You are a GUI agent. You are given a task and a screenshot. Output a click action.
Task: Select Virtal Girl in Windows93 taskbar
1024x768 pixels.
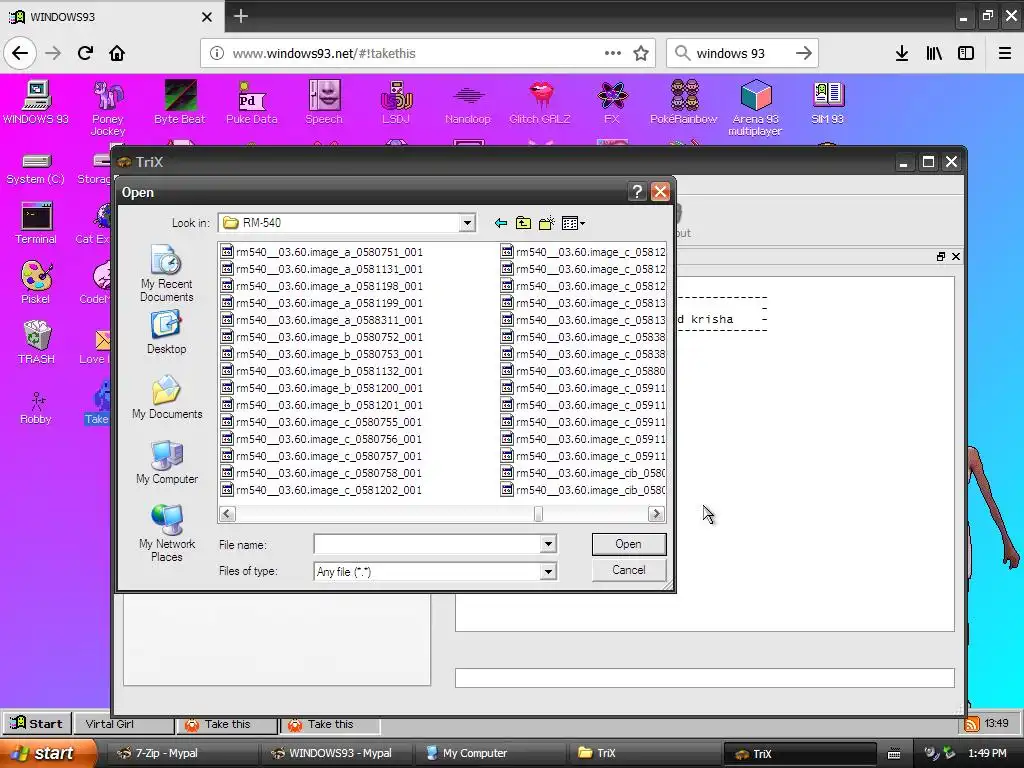coord(123,724)
